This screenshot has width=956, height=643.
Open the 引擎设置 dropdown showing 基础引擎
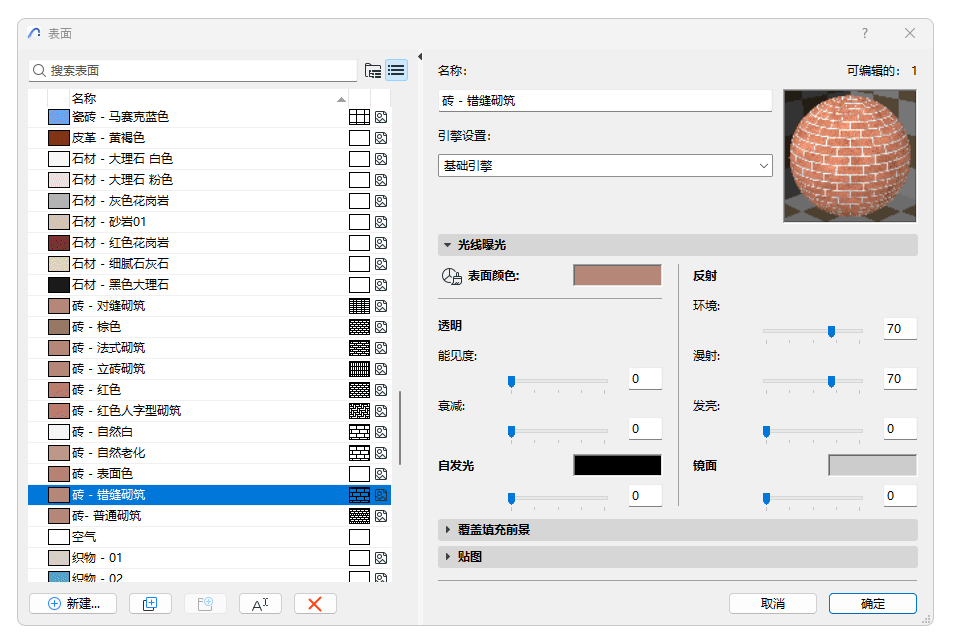tap(605, 164)
